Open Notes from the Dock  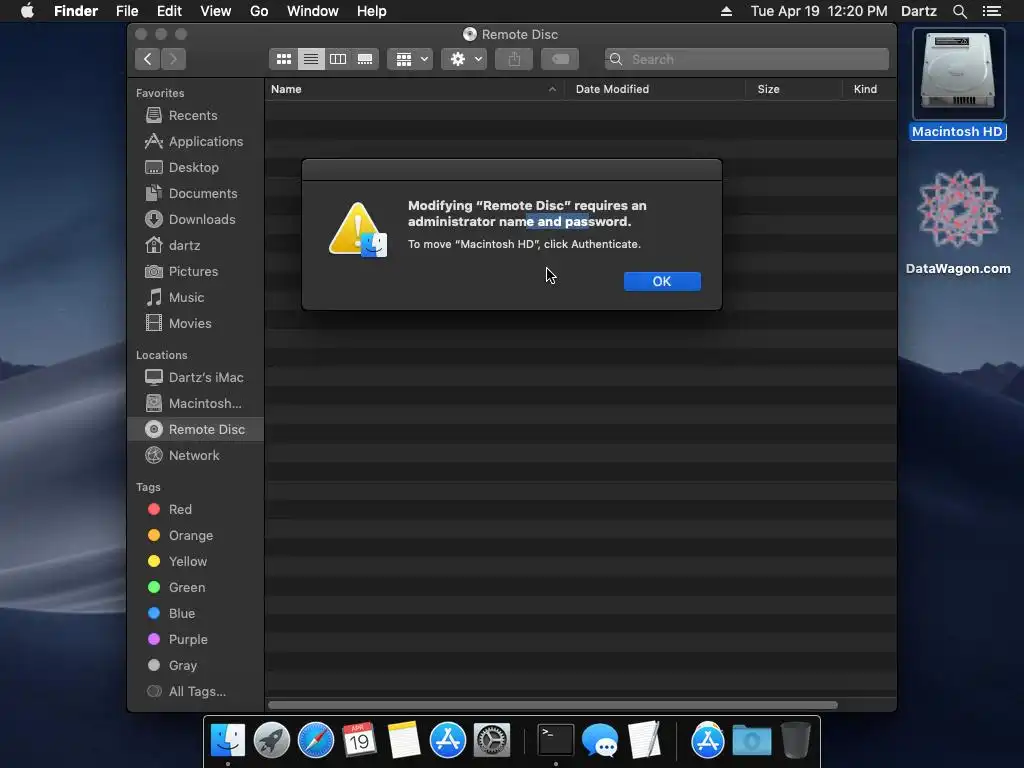pos(404,741)
